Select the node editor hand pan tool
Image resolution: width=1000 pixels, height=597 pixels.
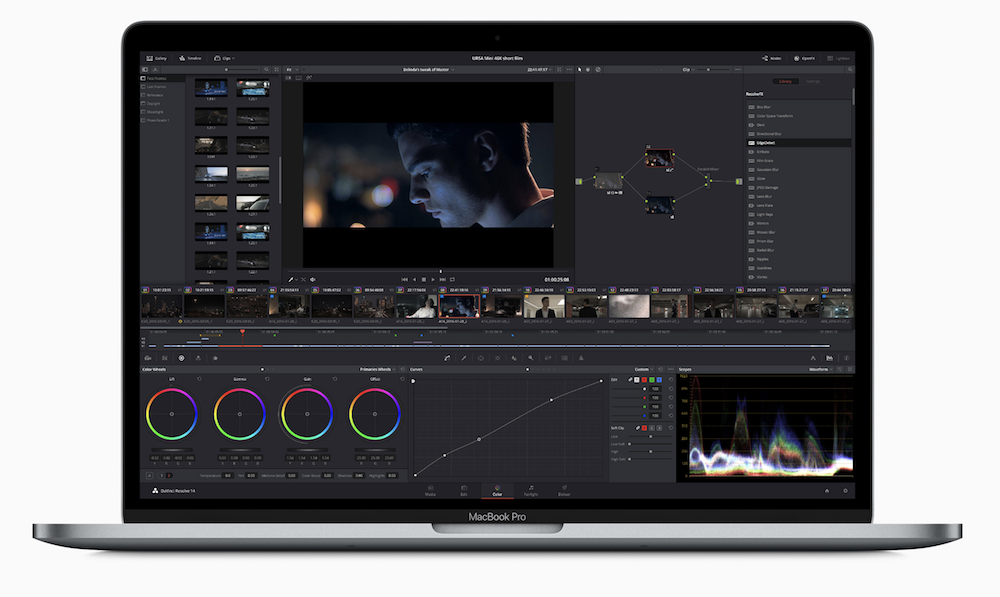click(588, 70)
